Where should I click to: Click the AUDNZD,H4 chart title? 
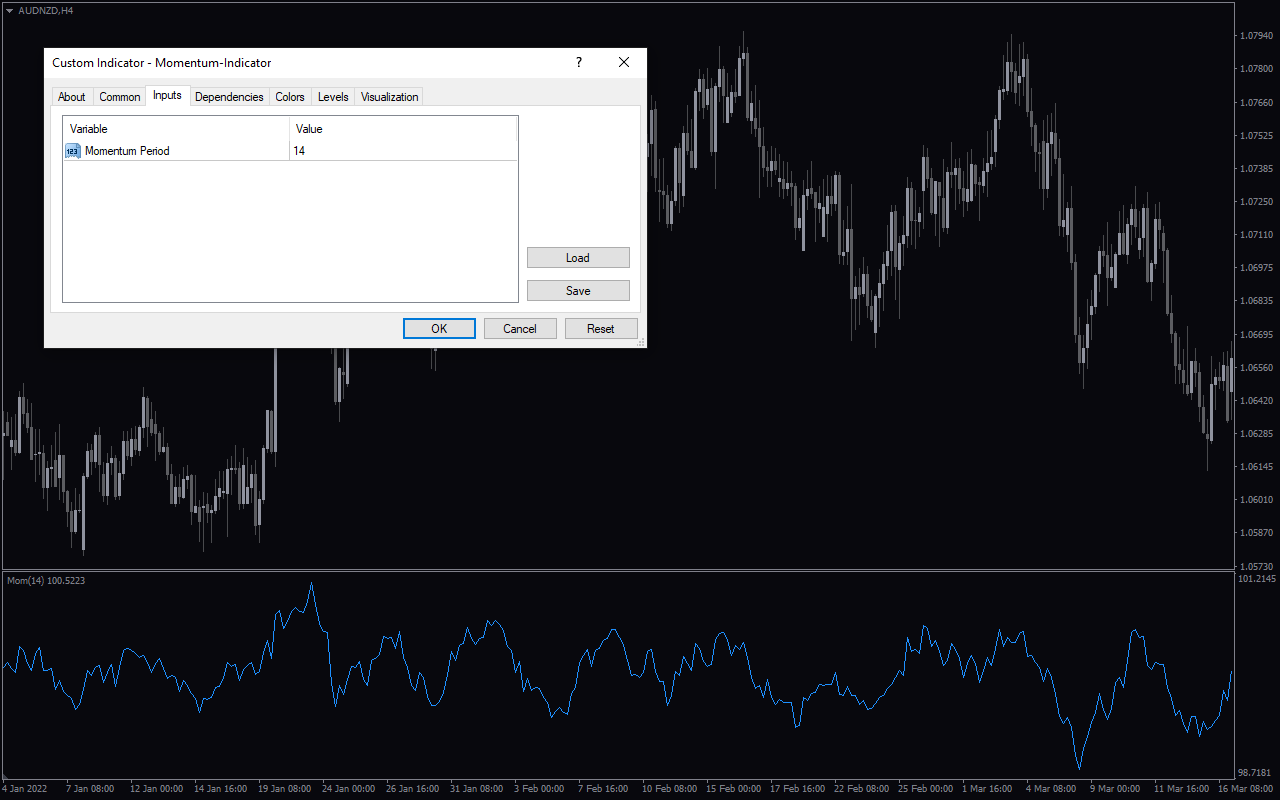point(46,10)
